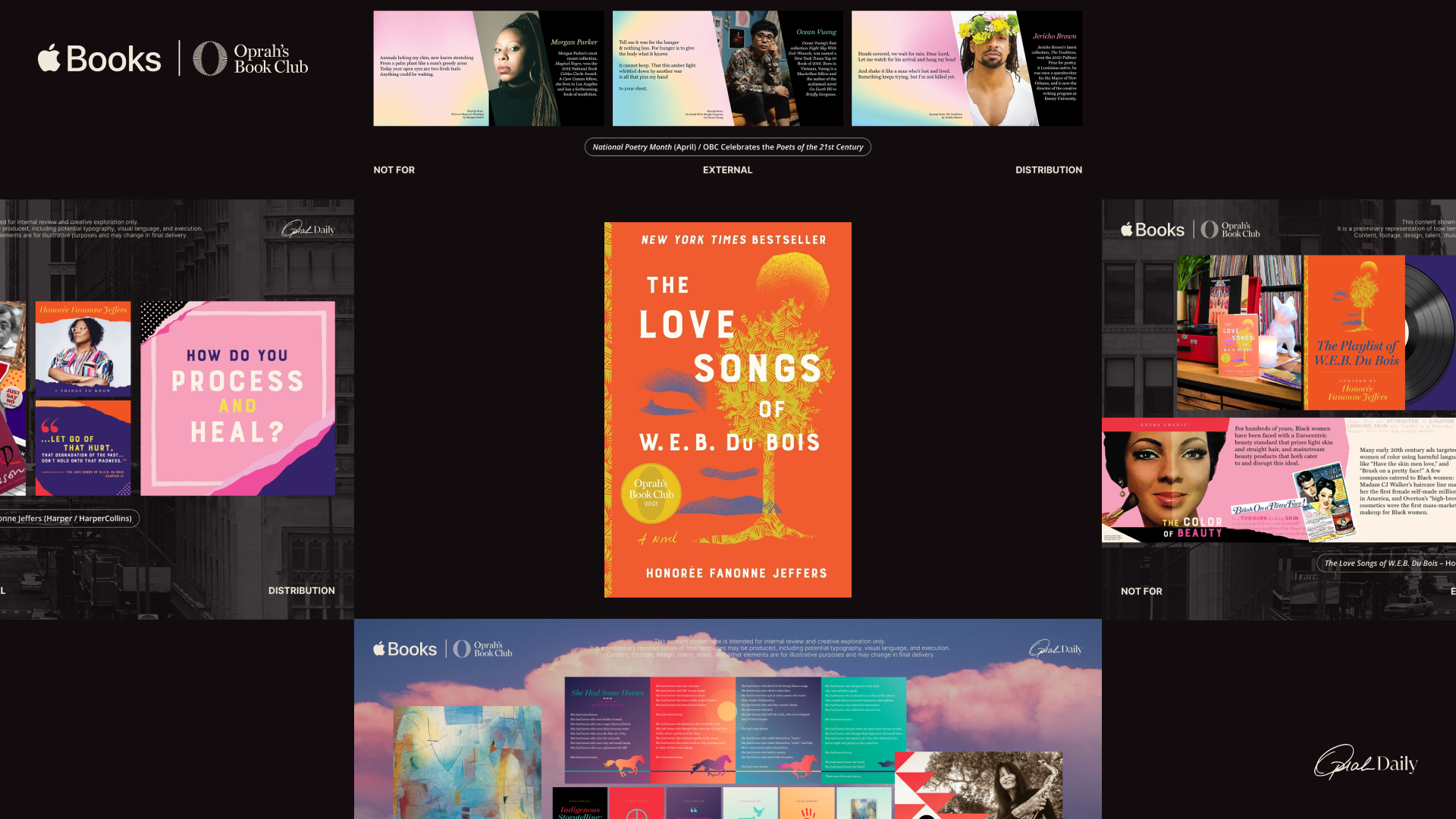This screenshot has width=1456, height=819.
Task: Select The Love Songs of W.E.B. Du Bois cover
Action: pyautogui.click(x=728, y=409)
